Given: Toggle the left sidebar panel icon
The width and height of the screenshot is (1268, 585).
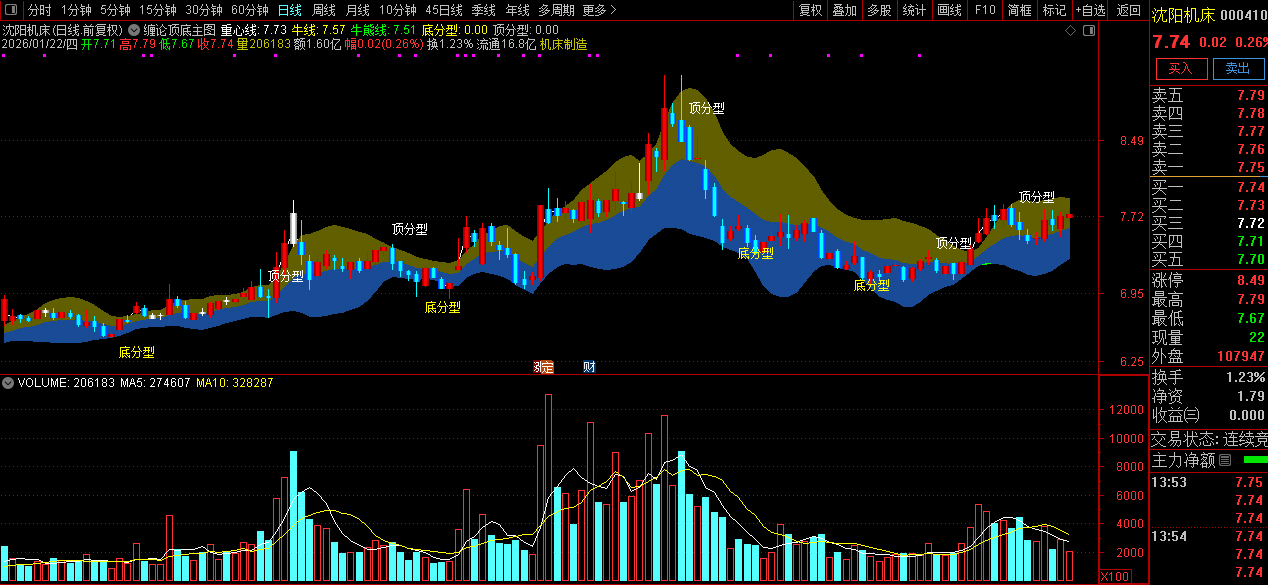Looking at the screenshot, I should pos(10,10).
